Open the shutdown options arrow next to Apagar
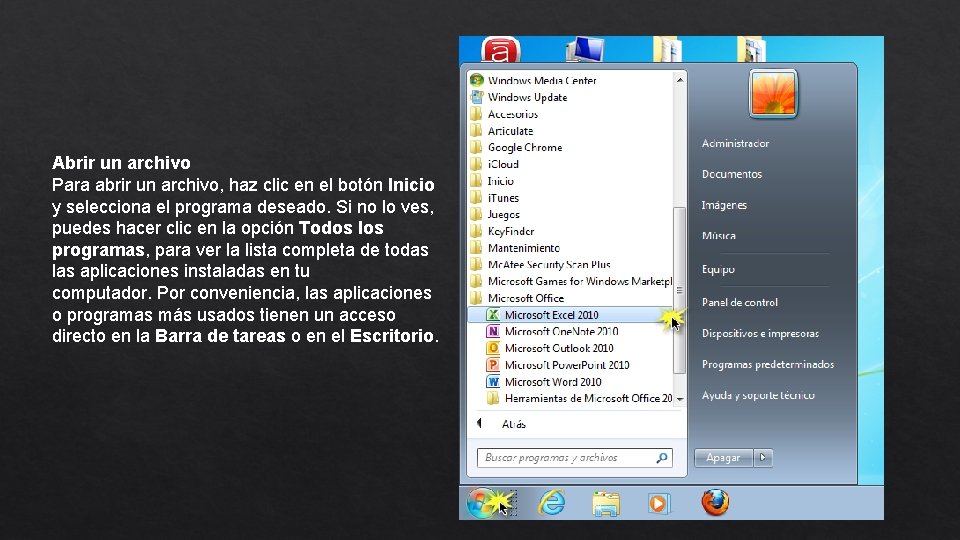The height and width of the screenshot is (540, 960). coord(763,457)
